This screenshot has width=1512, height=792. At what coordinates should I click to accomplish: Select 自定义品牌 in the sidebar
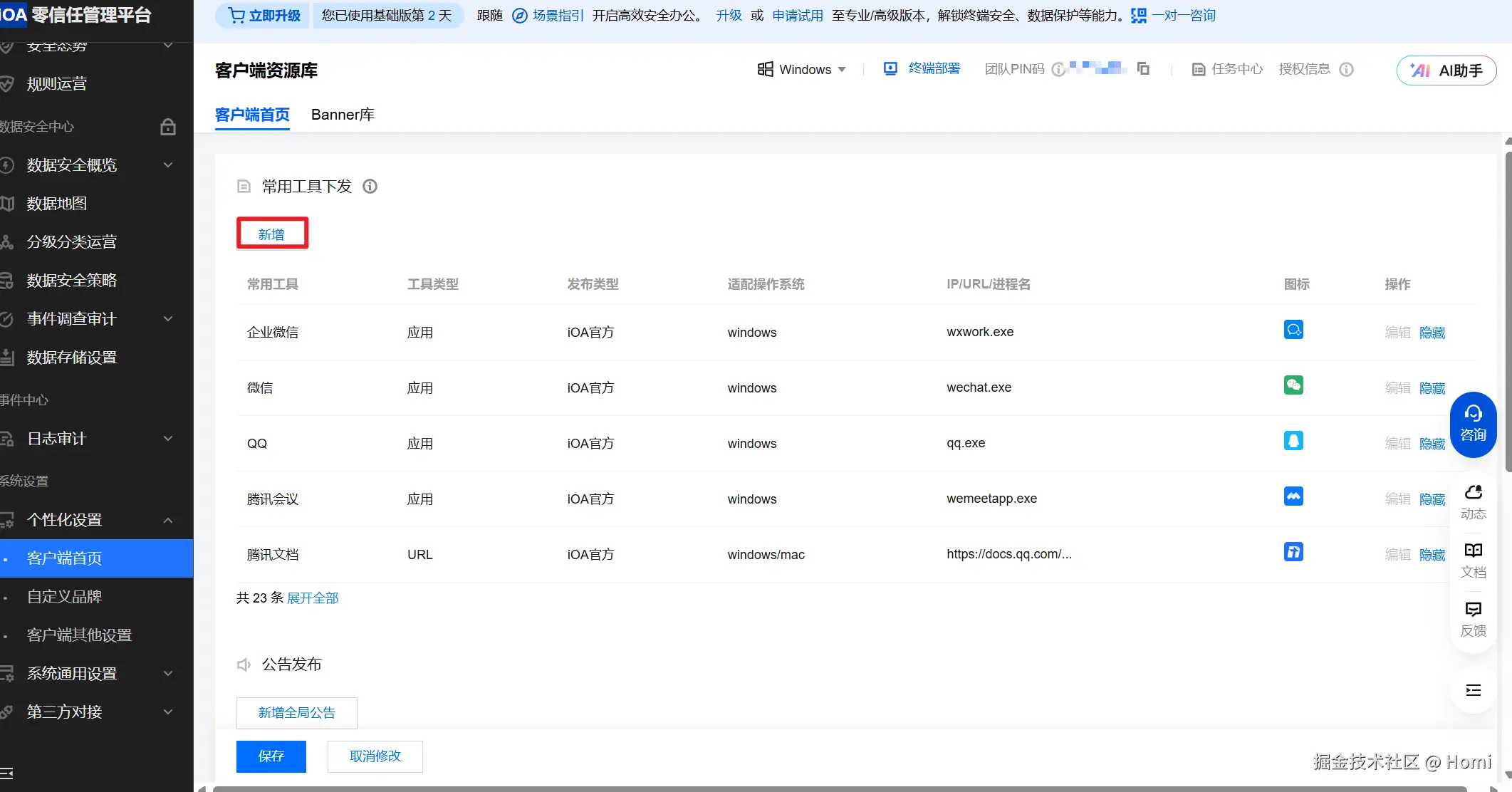64,596
